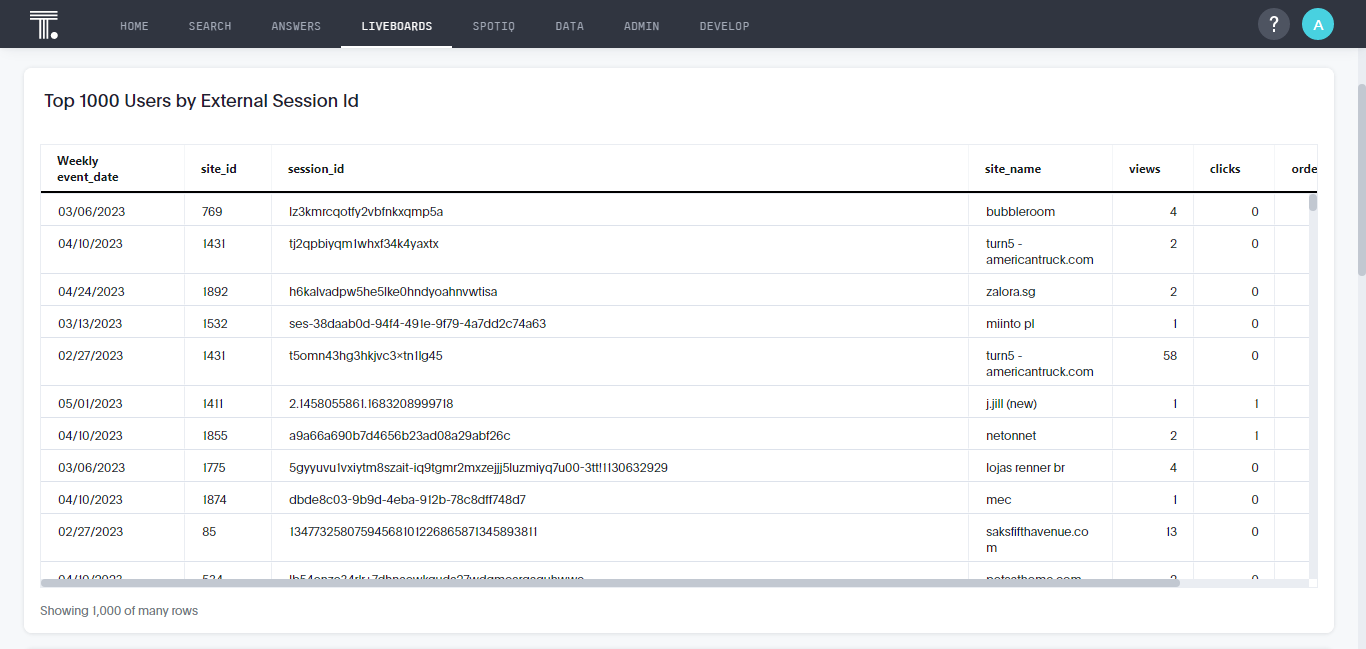
Task: Sort by Weekly event_date column header
Action: (88, 169)
